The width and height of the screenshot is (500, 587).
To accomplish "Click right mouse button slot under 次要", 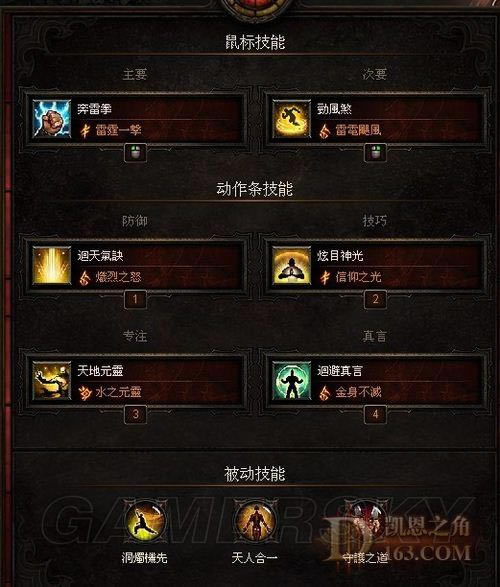I will 375,153.
